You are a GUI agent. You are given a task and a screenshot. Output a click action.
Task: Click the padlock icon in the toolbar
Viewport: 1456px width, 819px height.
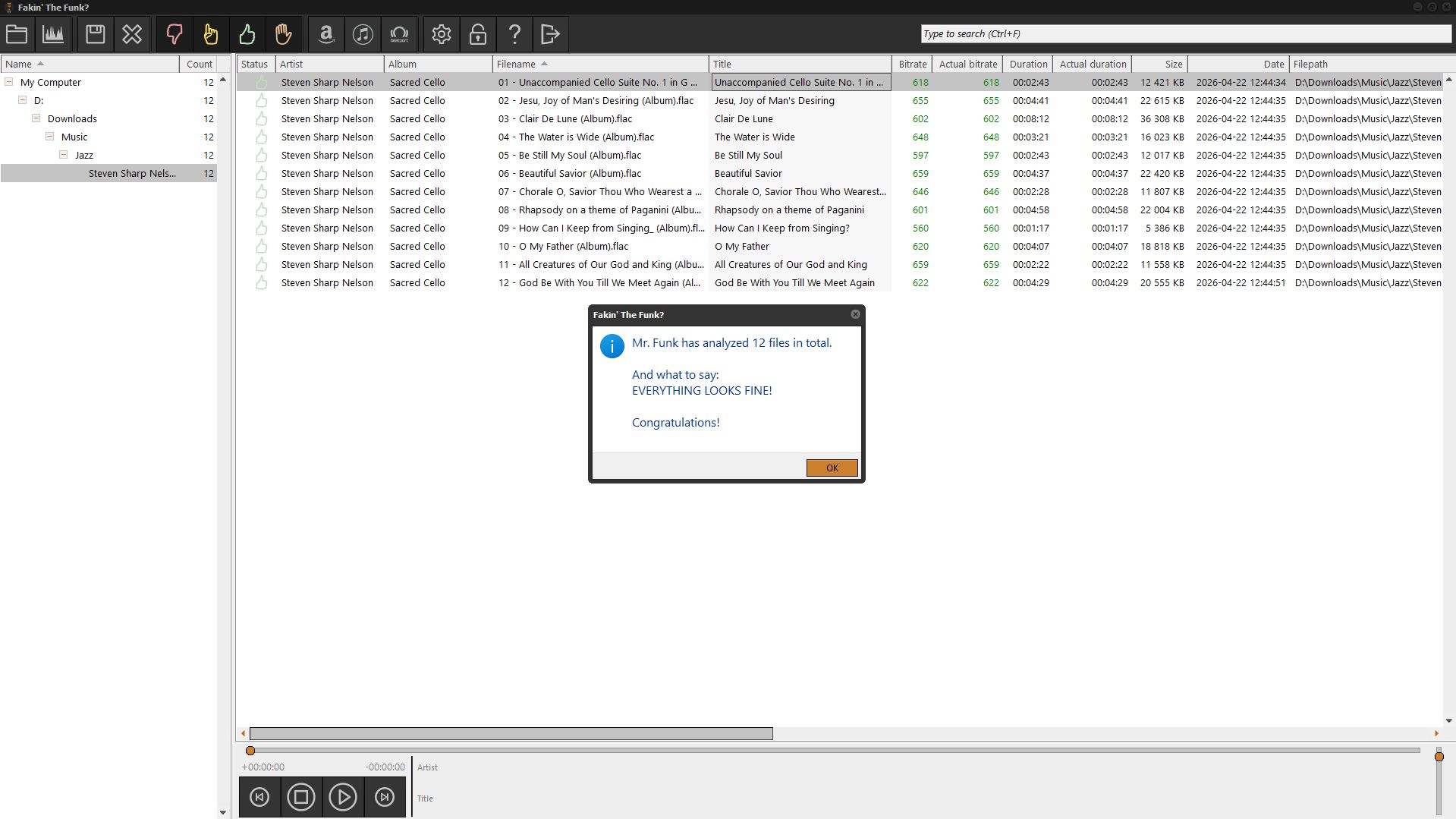pos(478,34)
